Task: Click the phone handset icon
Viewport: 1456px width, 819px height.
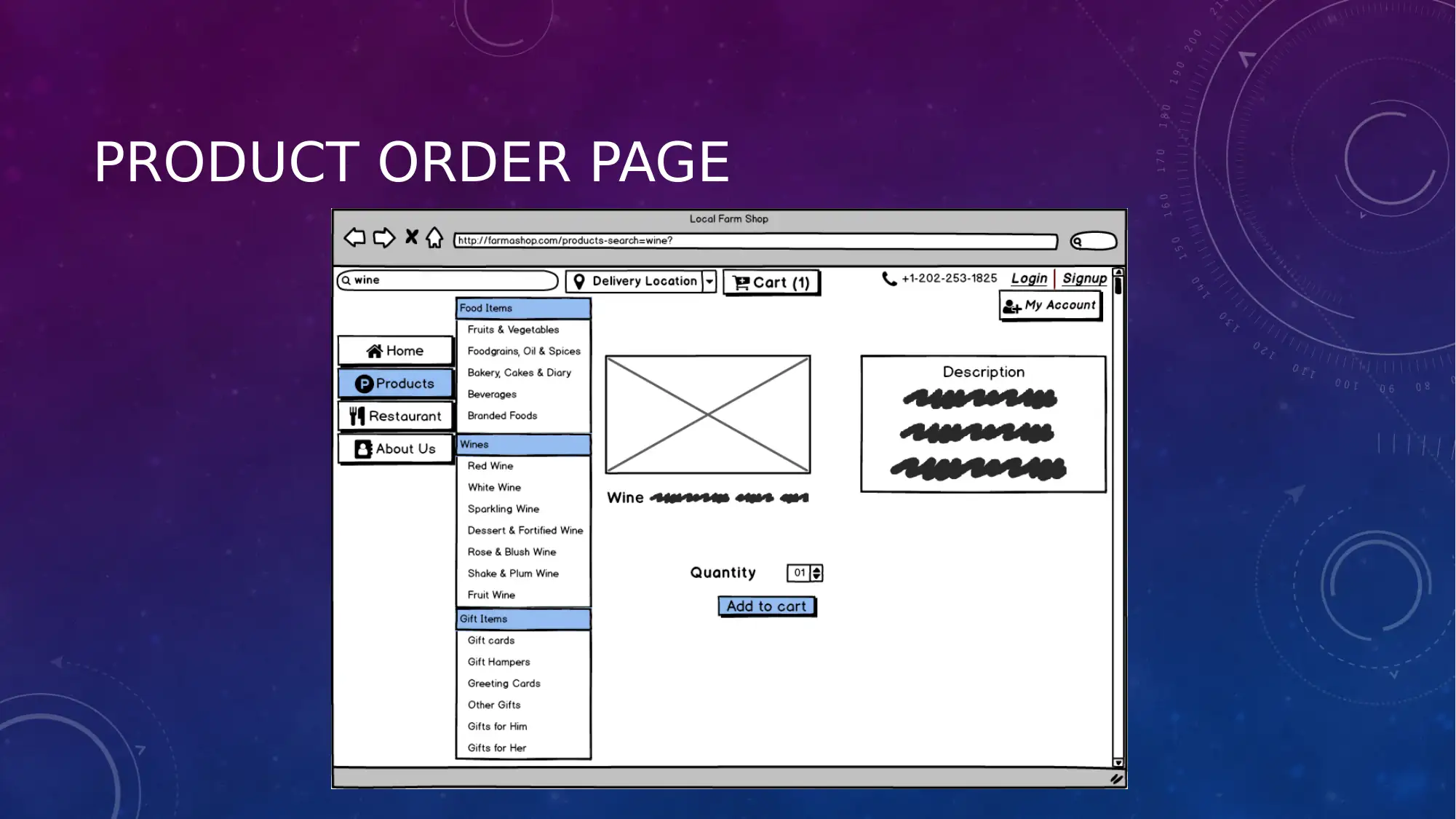Action: (x=889, y=279)
